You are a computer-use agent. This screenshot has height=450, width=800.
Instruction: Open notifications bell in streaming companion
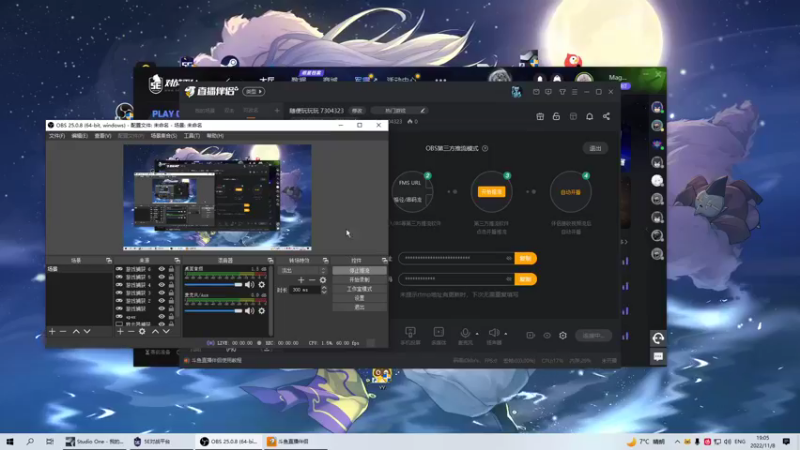590,117
